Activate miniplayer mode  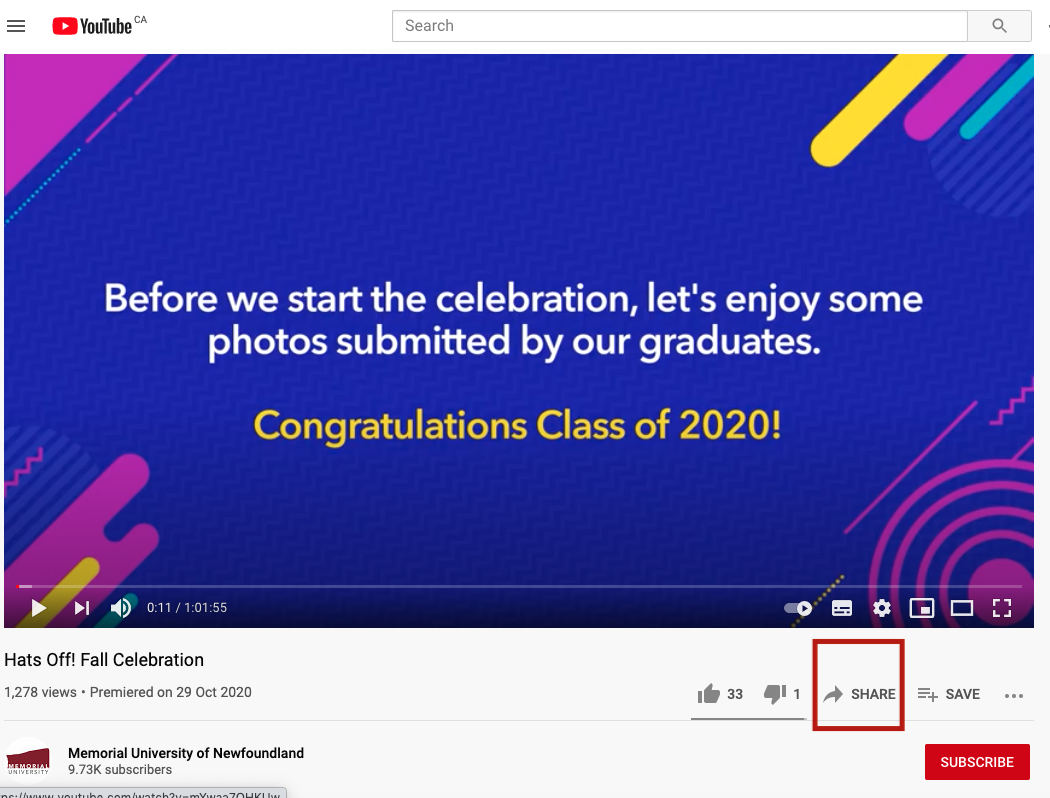click(x=921, y=608)
